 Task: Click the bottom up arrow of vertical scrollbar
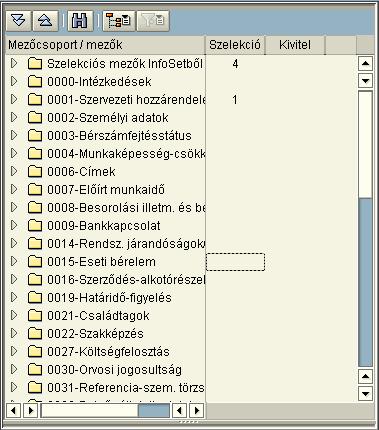pyautogui.click(x=365, y=377)
